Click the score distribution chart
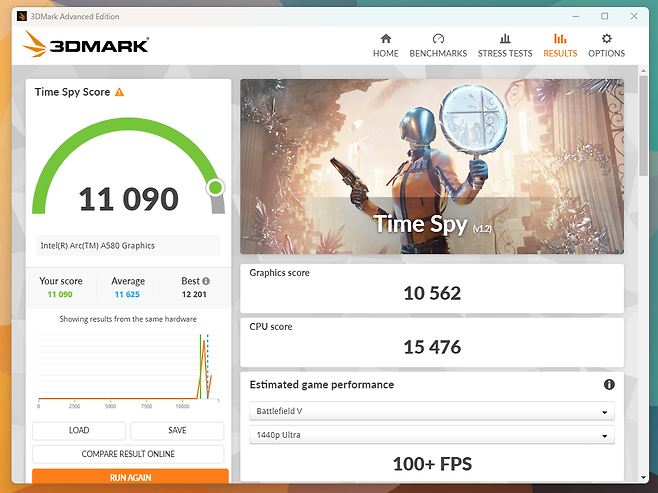This screenshot has width=658, height=493. point(128,367)
